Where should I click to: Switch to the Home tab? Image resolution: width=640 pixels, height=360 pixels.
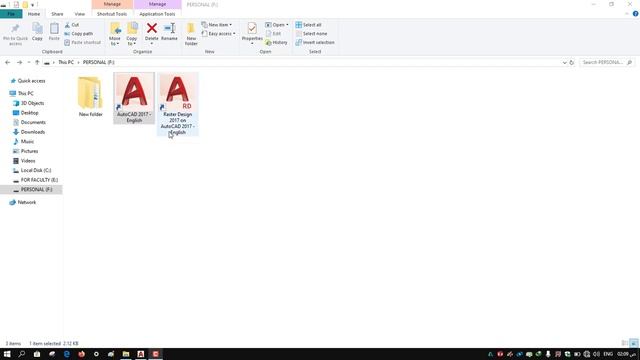[34, 14]
